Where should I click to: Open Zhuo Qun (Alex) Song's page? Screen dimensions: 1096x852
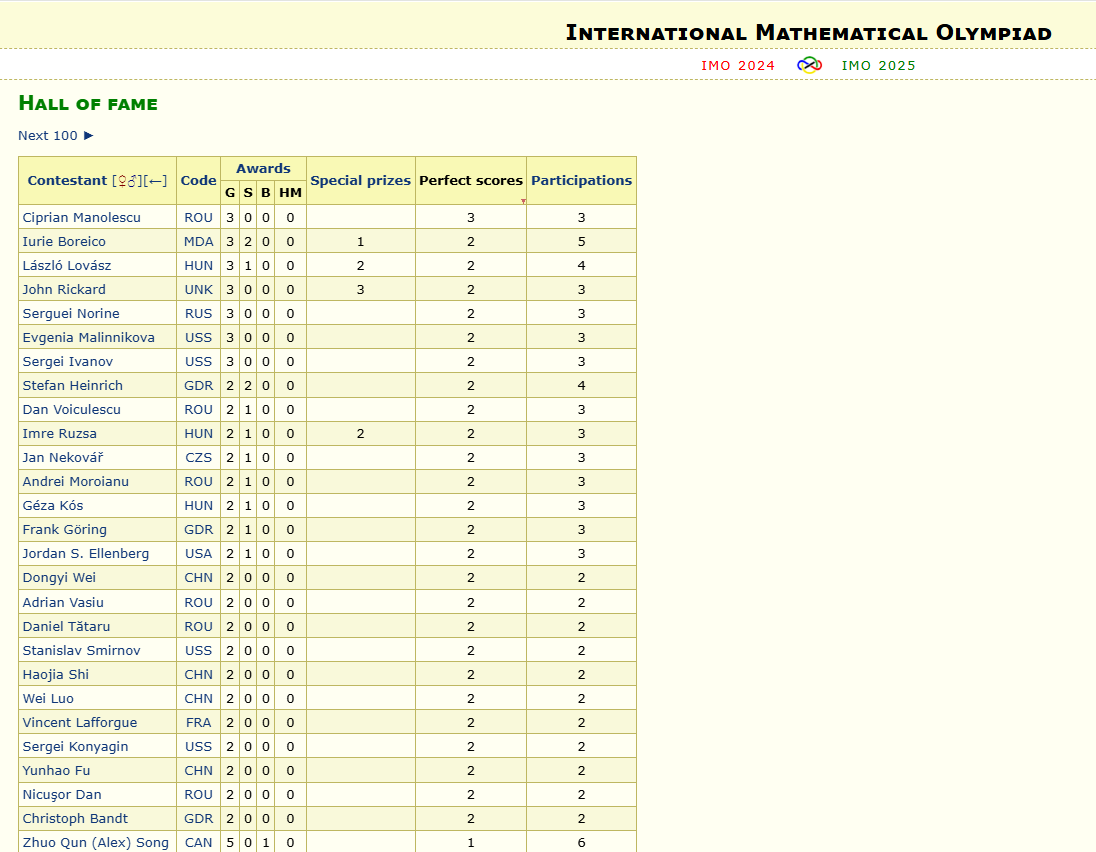click(x=95, y=842)
